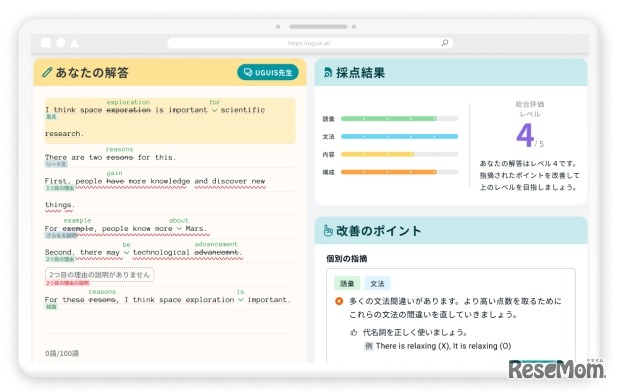Click the correction 'gain' above 'have'
This screenshot has width=619, height=392.
pos(114,173)
